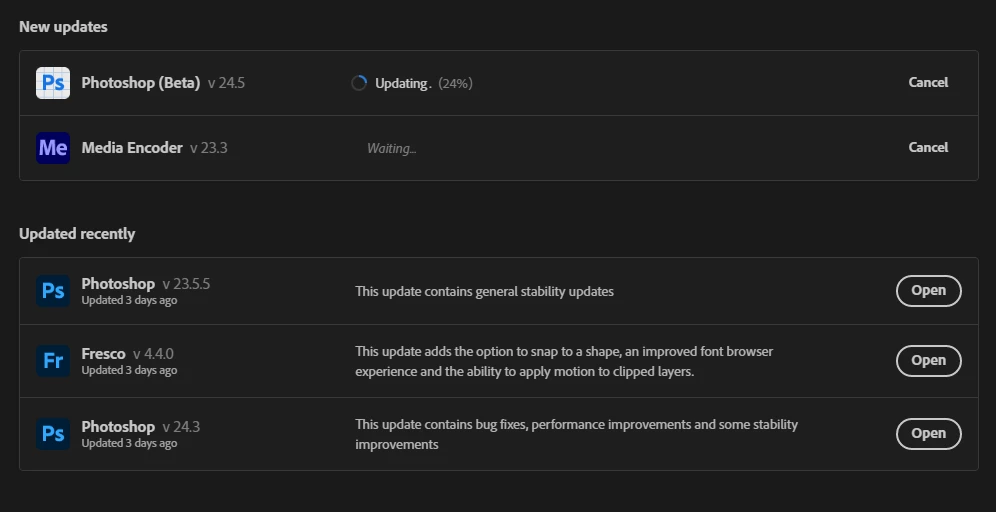Click the Photoshop (Beta) app icon
The width and height of the screenshot is (996, 512).
pos(53,83)
